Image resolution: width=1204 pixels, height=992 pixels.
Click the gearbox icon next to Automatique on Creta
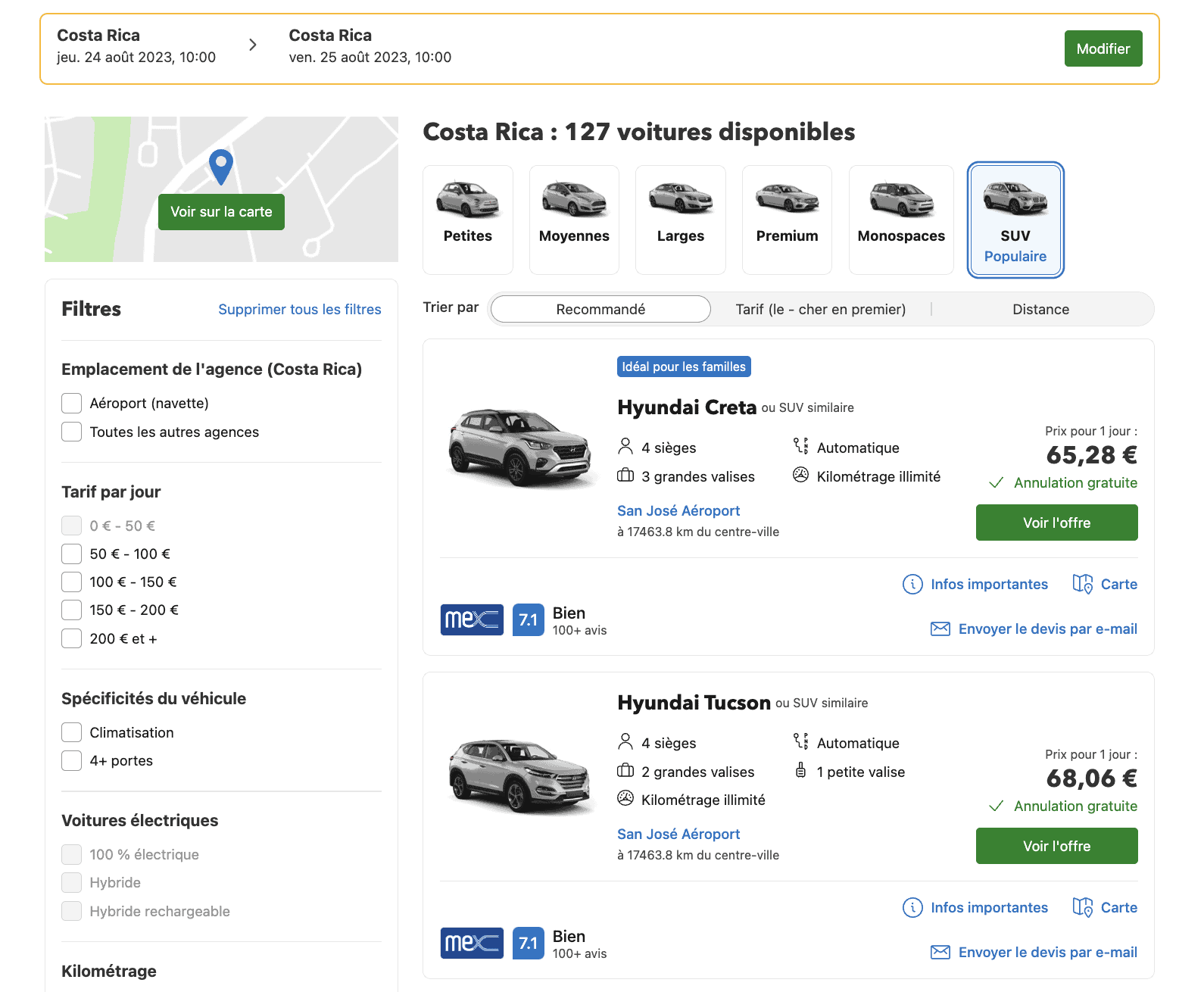(x=800, y=446)
